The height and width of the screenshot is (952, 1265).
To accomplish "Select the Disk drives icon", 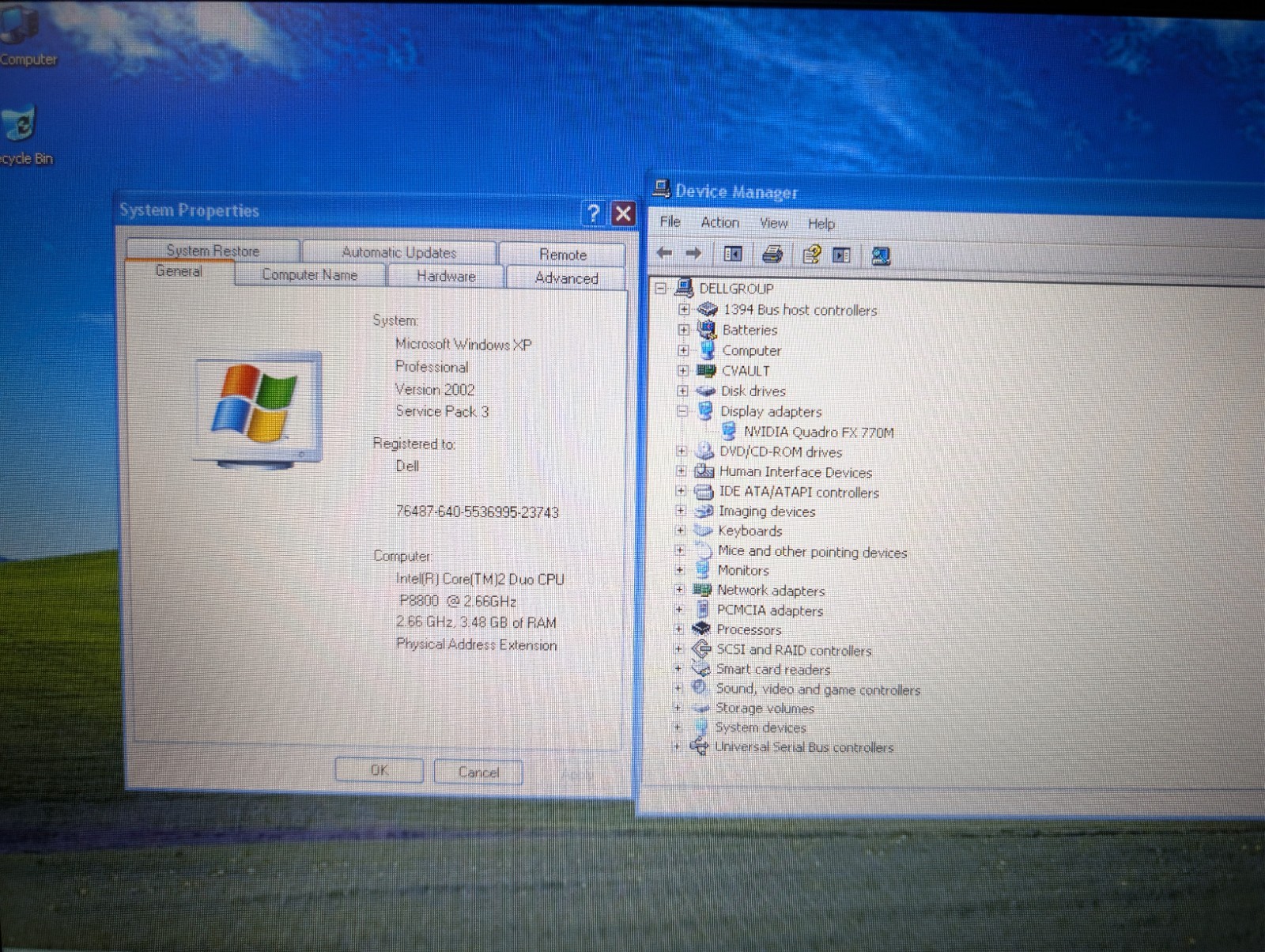I will 705,391.
